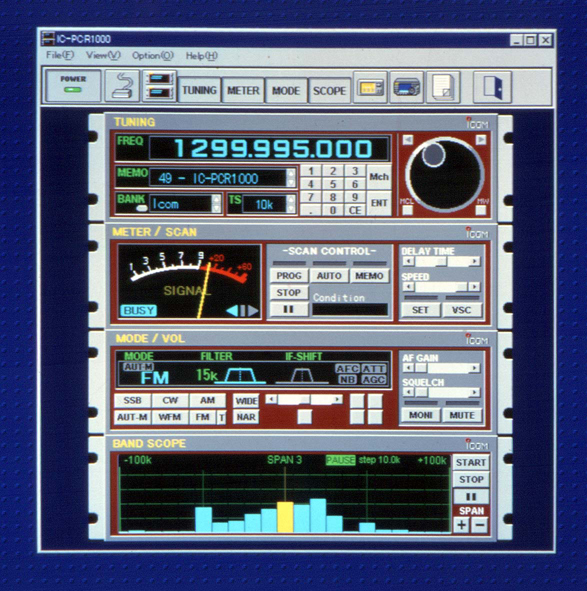
Task: Toggle the MUTE button
Action: coord(462,415)
